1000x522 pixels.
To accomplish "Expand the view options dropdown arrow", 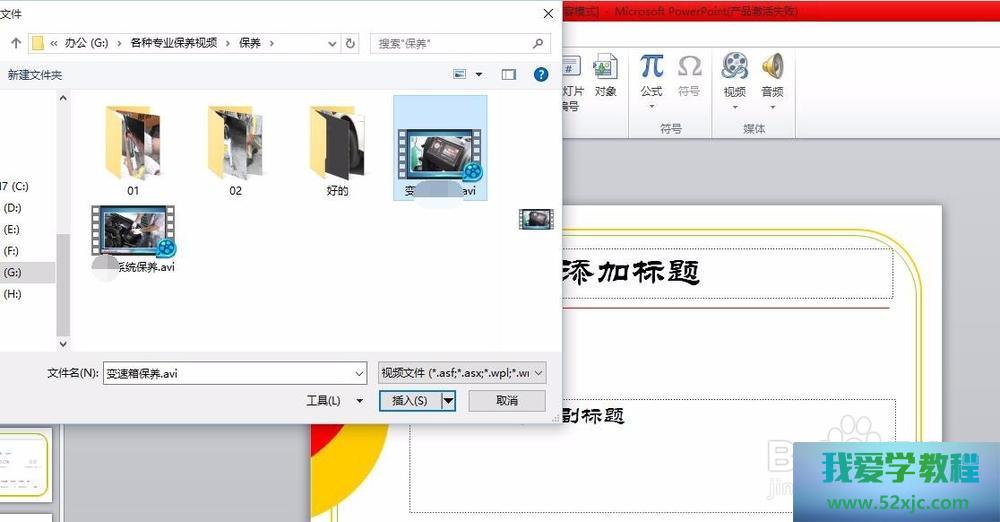I will [x=479, y=75].
